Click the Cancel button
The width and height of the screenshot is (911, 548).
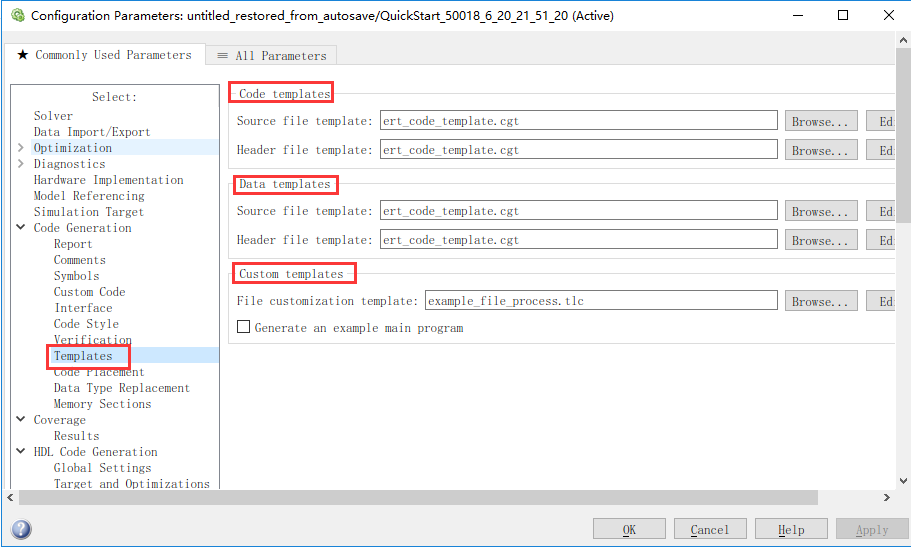(709, 529)
